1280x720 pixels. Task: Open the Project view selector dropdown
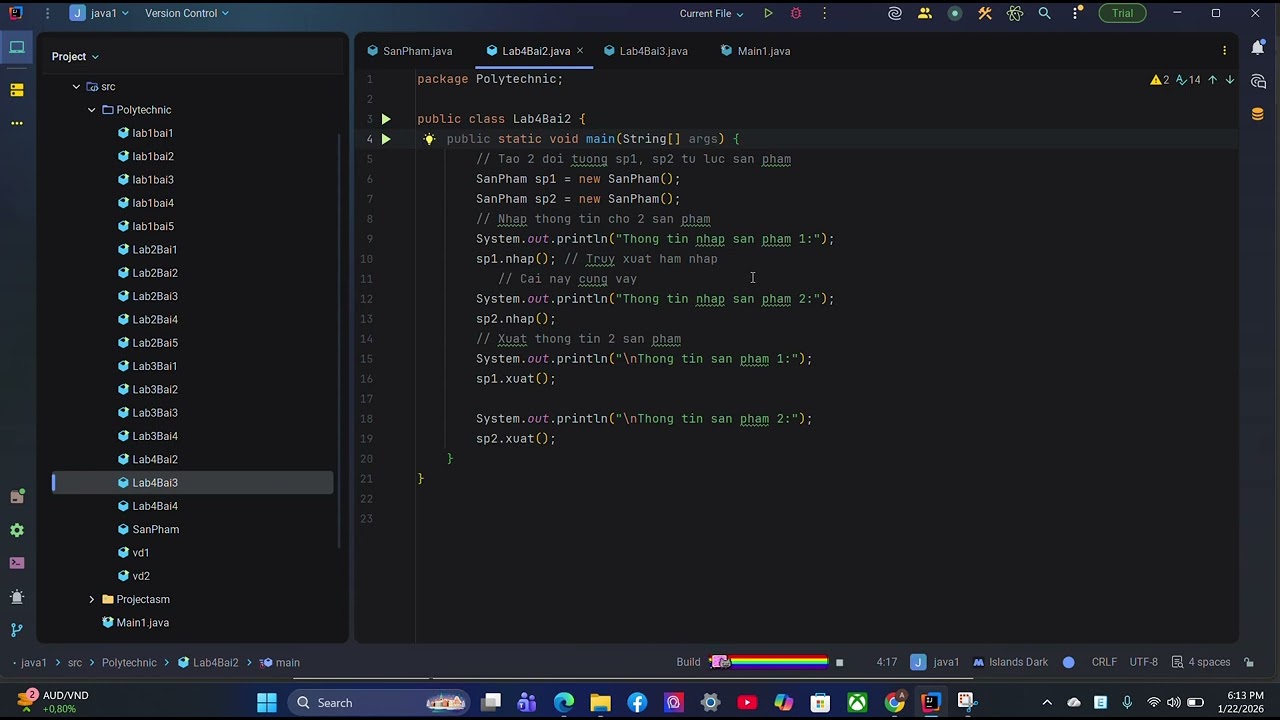[x=75, y=56]
